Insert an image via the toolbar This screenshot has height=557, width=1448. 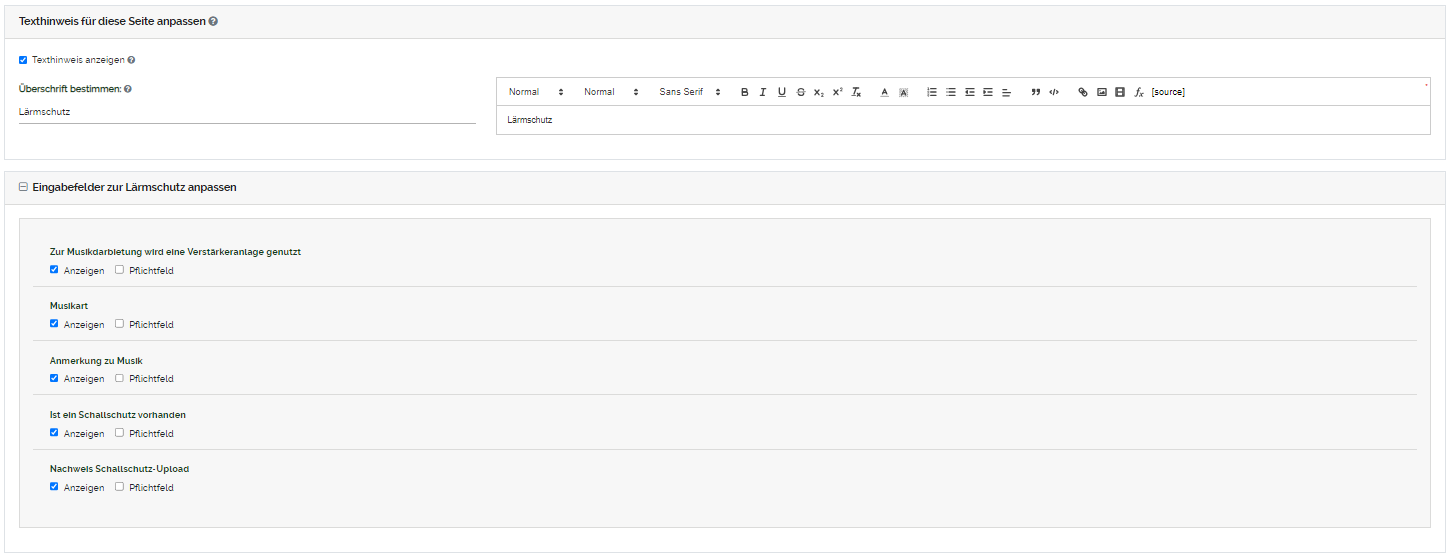click(1101, 92)
